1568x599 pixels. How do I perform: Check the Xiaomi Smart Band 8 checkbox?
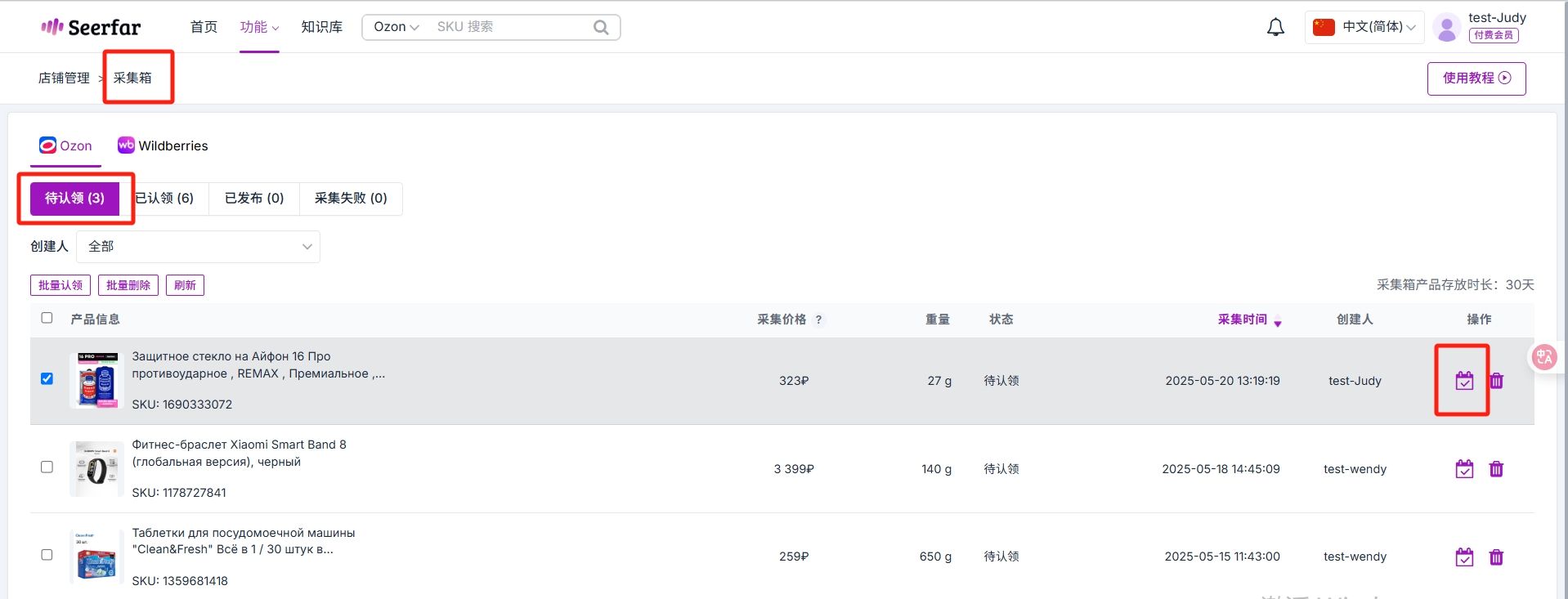[x=47, y=467]
